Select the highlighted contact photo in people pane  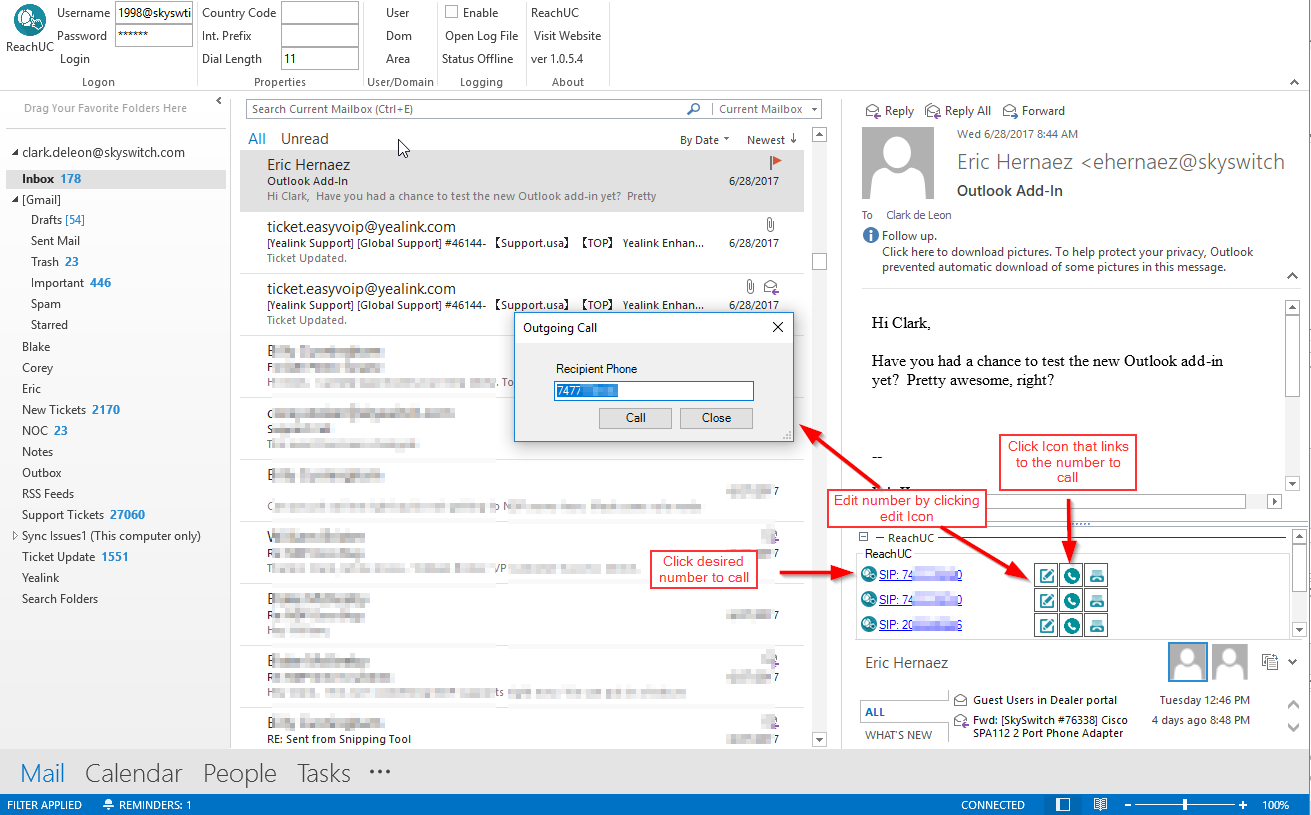pos(1188,662)
